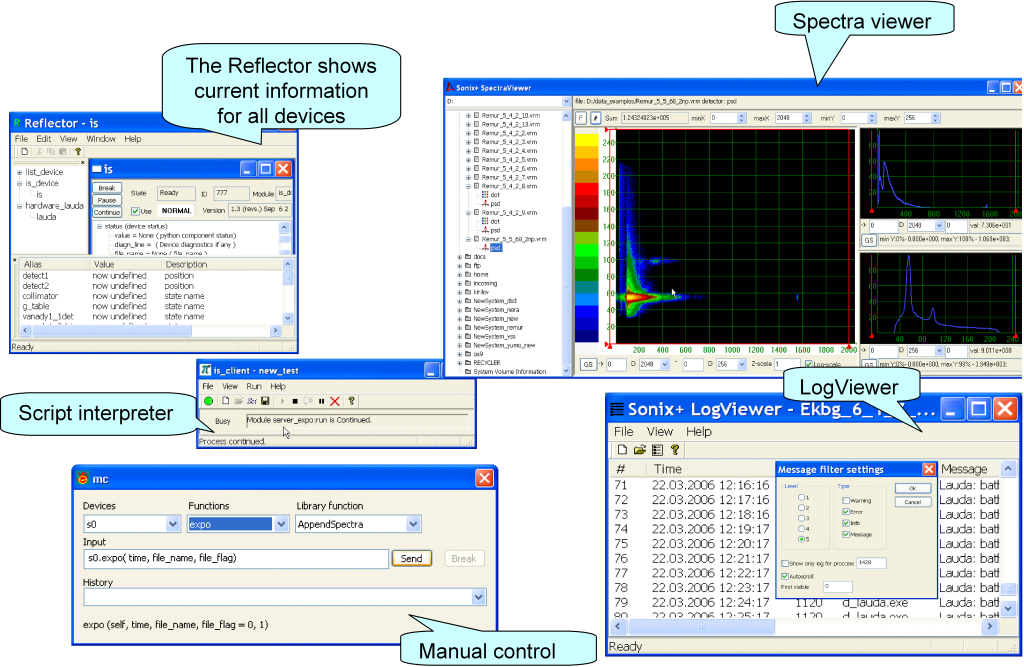
Task: Open the Window menu in Reflector
Action: [x=100, y=139]
